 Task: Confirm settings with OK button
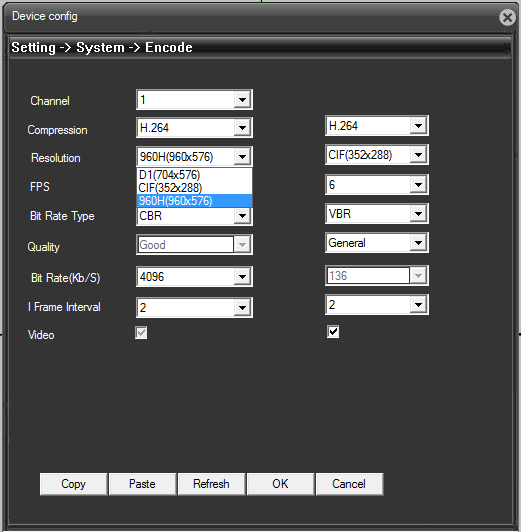(x=281, y=484)
